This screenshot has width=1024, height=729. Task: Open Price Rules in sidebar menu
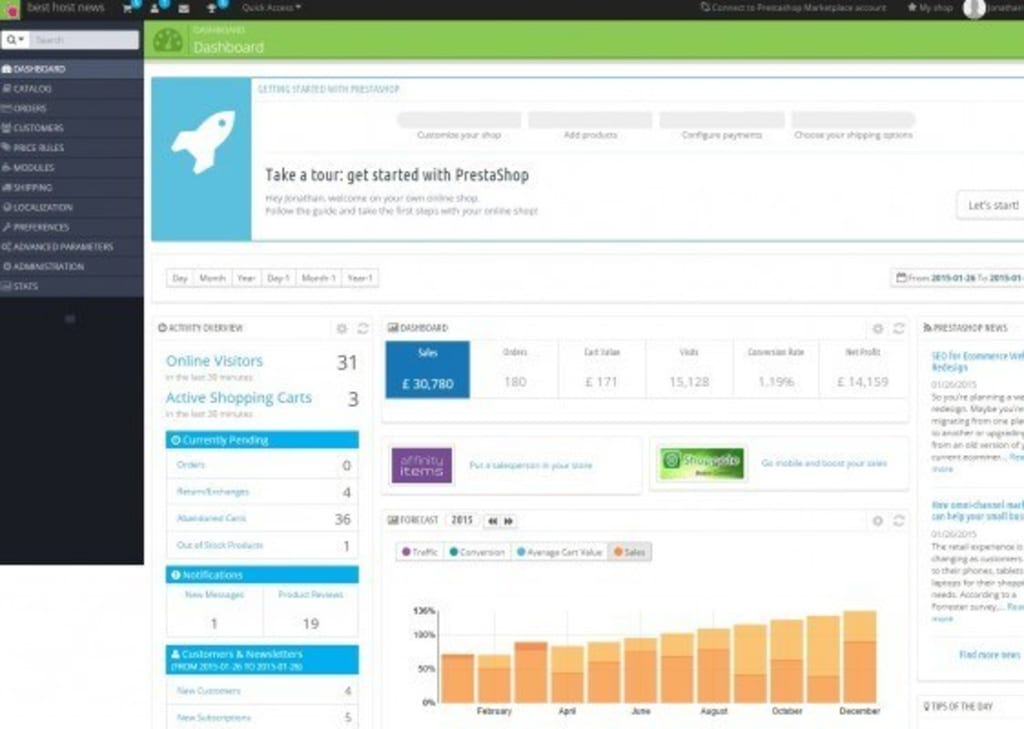[x=72, y=148]
